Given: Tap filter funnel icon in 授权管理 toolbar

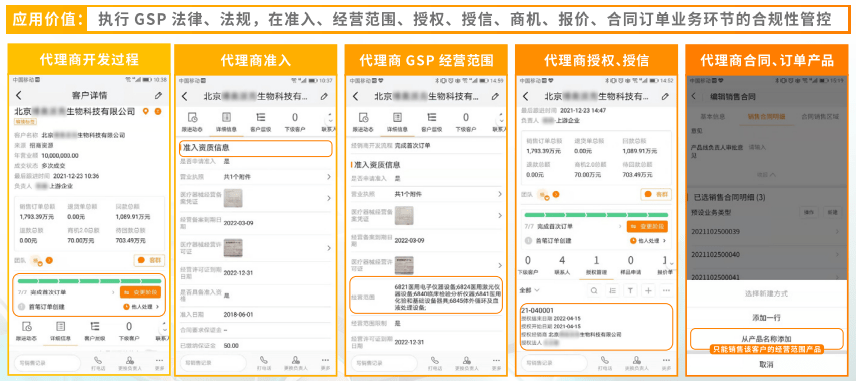Looking at the screenshot, I should [x=630, y=290].
